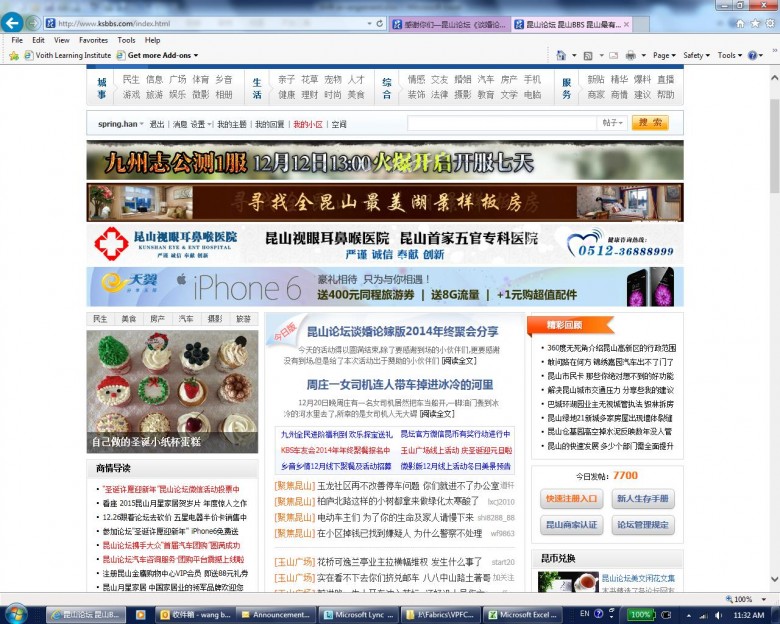Open the 帖子 search type dropdown

612,122
